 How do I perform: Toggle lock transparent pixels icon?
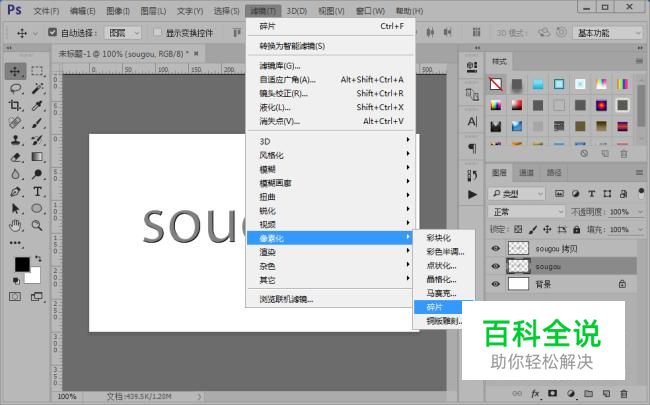pos(518,229)
